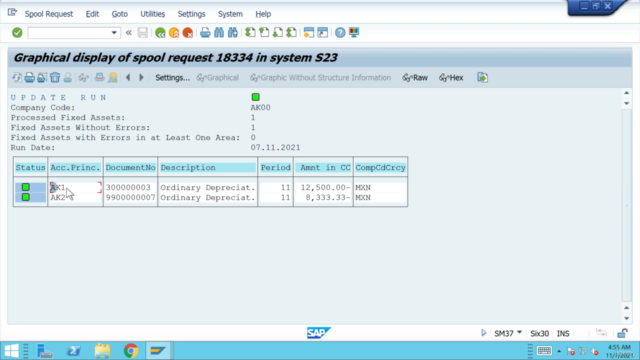This screenshot has height=360, width=640.
Task: Click the lock icon in status bar
Action: pyautogui.click(x=622, y=333)
